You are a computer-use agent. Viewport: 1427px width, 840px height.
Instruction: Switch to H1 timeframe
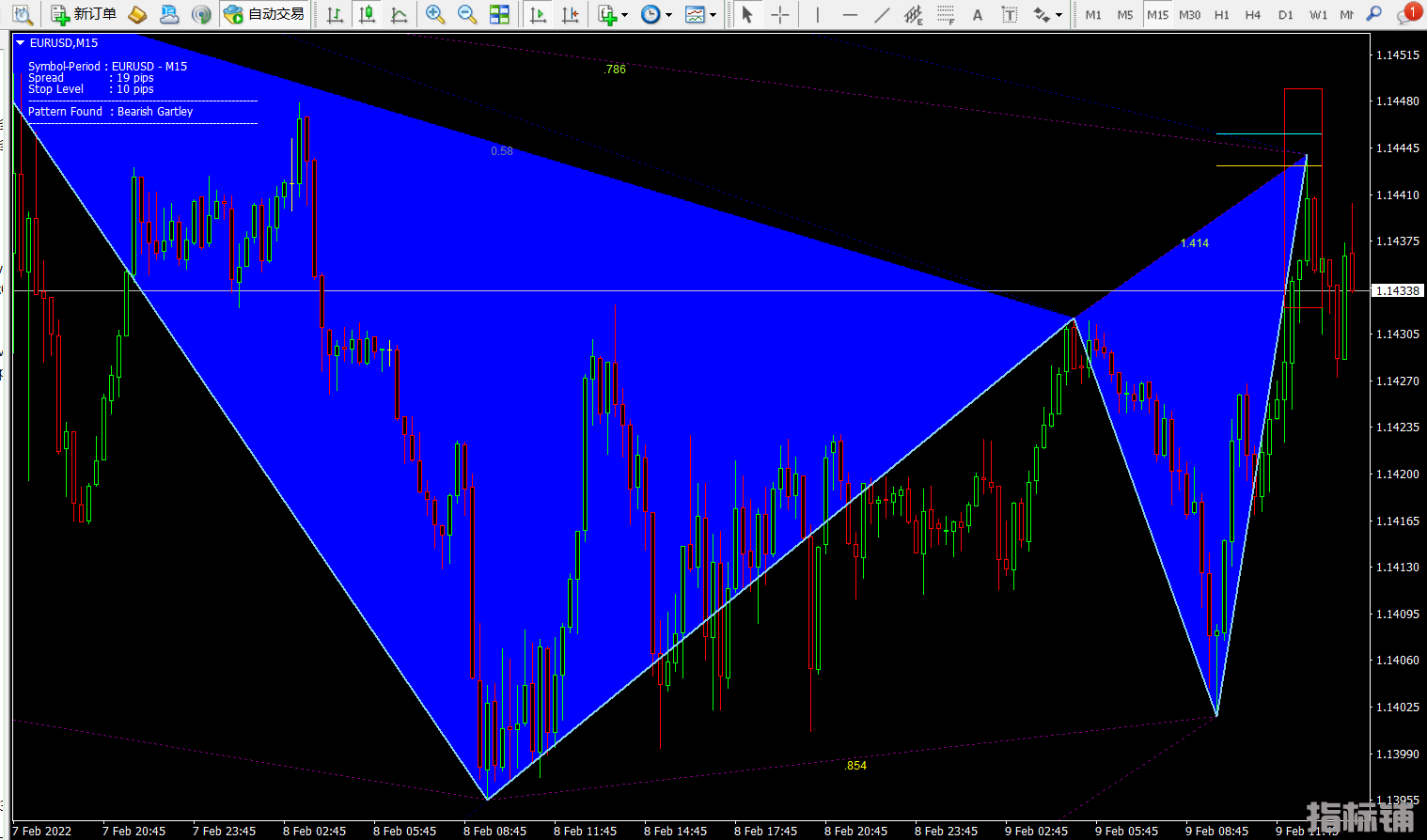click(x=1221, y=14)
